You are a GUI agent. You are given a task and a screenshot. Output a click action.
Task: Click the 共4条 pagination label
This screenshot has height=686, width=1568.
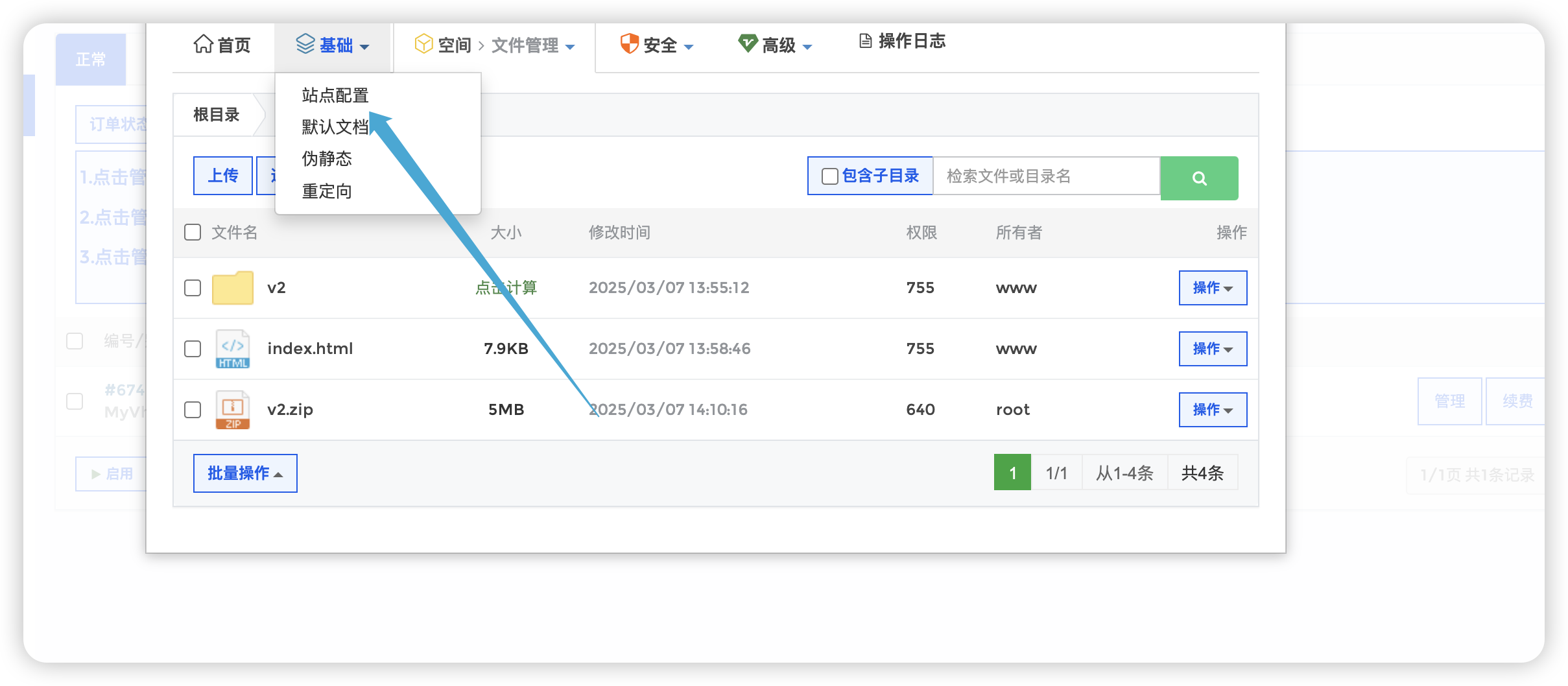pos(1202,473)
